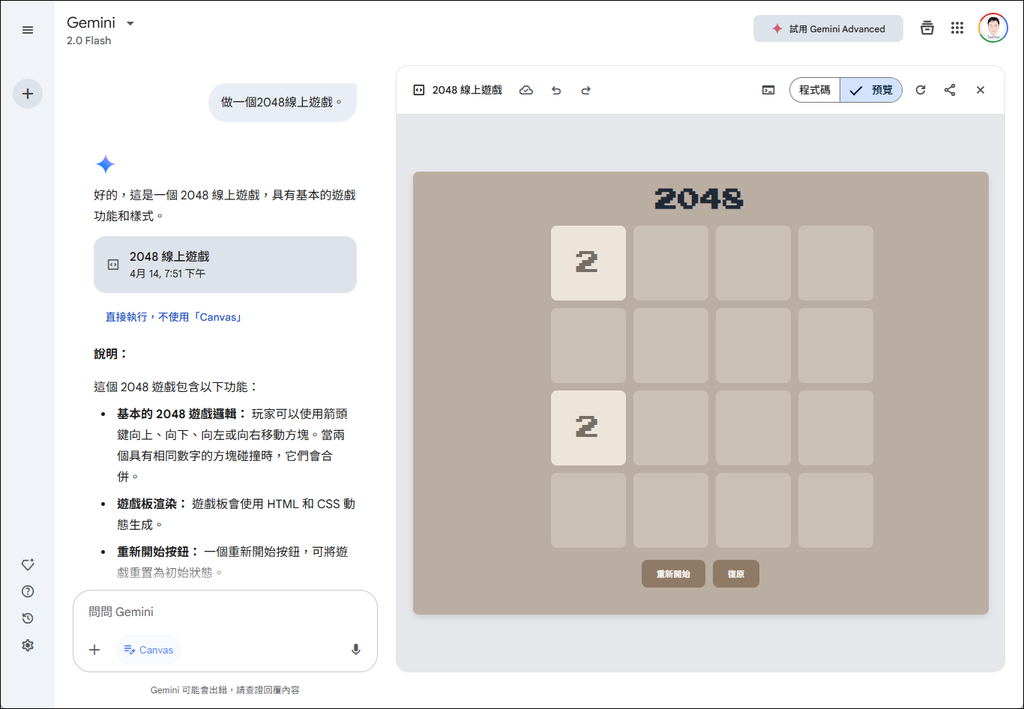Open Gem manager heart icon in sidebar
The image size is (1024, 709).
pos(27,565)
